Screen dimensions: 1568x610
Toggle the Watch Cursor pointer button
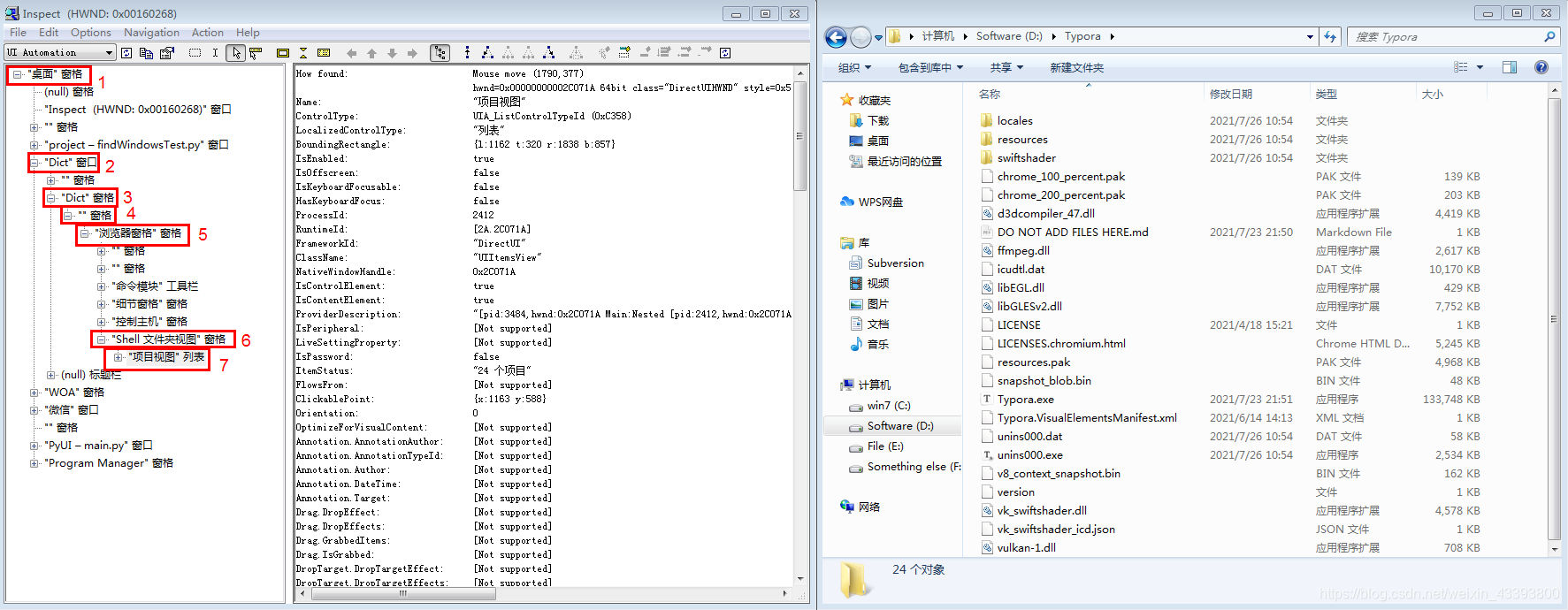coord(235,53)
